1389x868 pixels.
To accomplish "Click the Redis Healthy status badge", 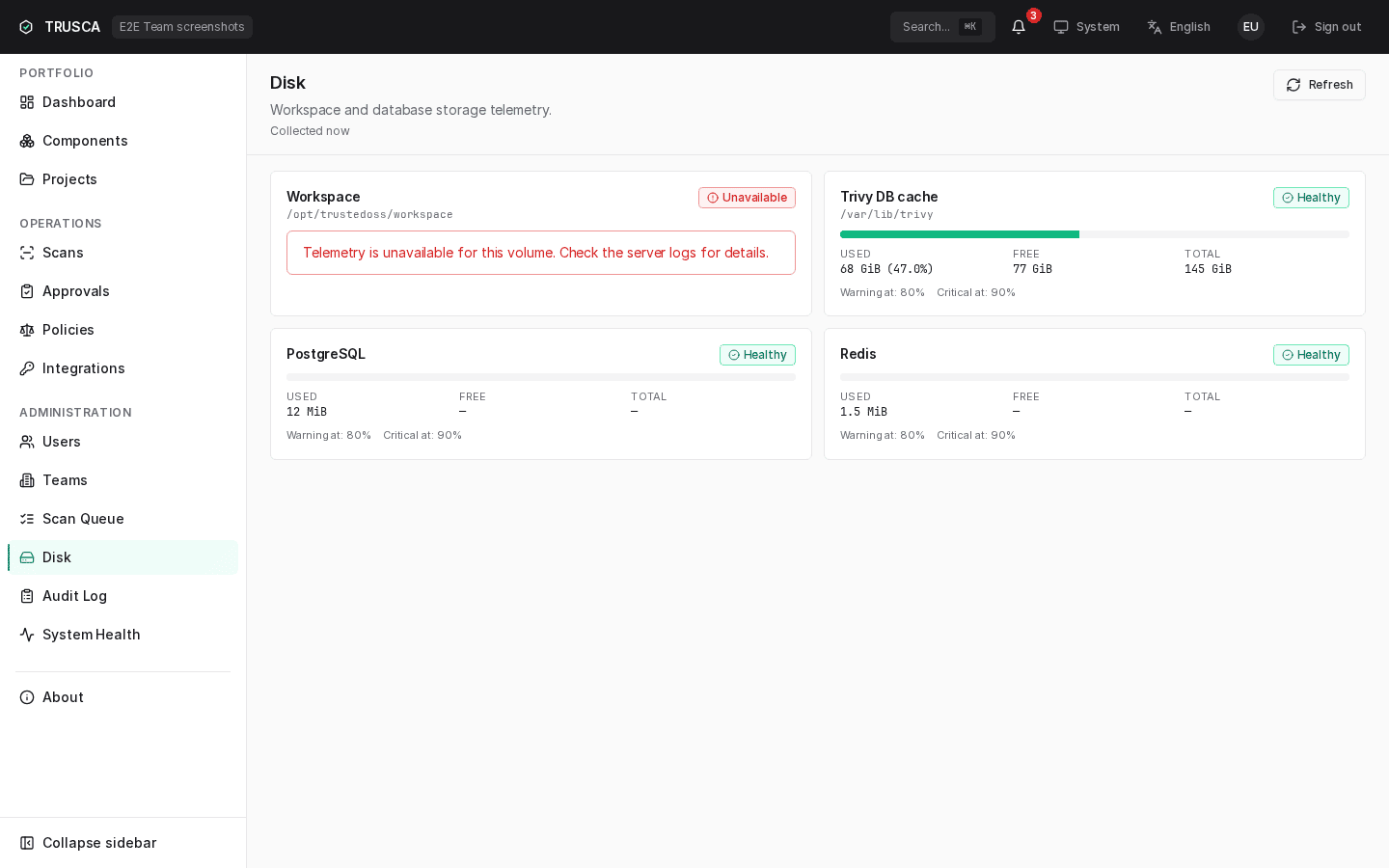I will coord(1311,355).
